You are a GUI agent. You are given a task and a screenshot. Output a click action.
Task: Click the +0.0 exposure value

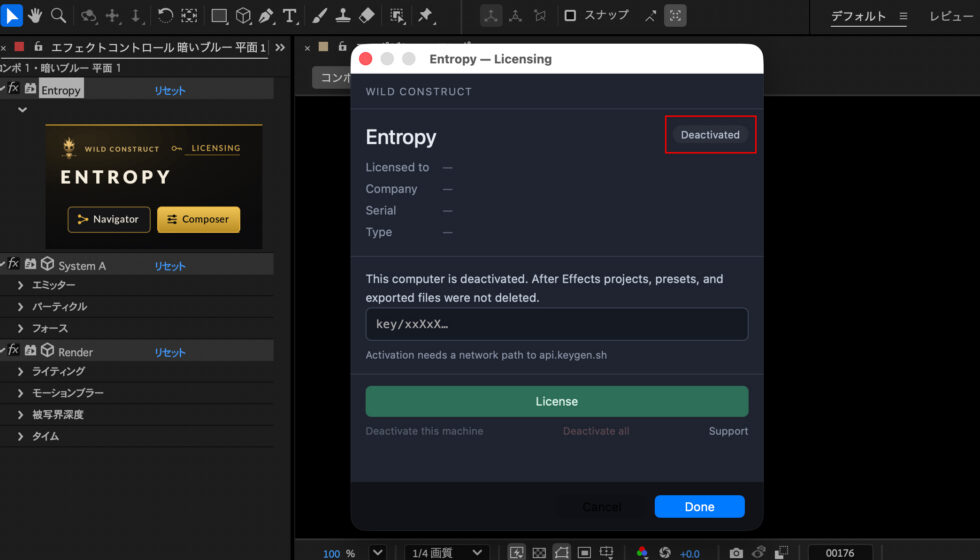(x=690, y=553)
